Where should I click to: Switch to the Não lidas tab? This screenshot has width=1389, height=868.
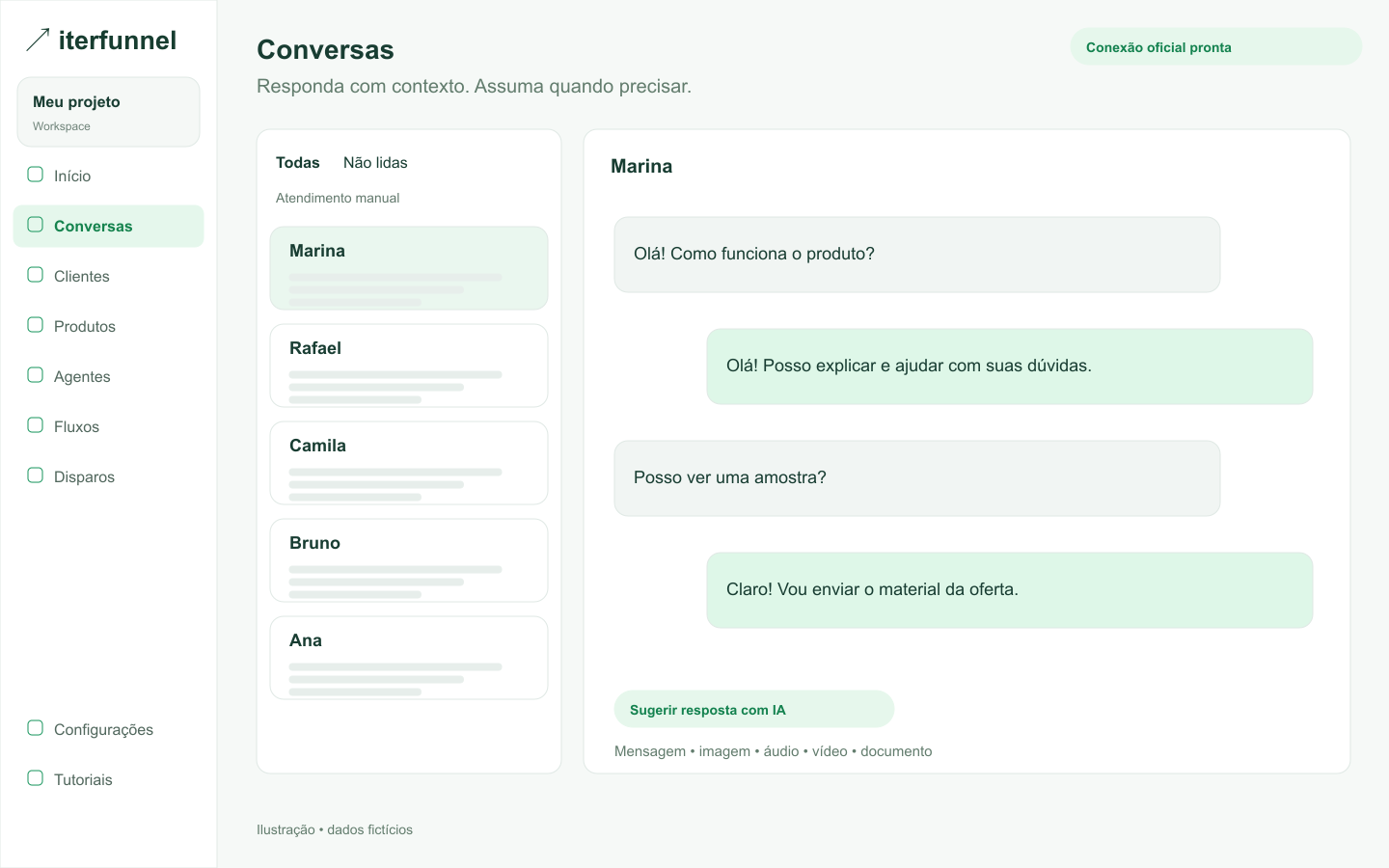click(375, 162)
